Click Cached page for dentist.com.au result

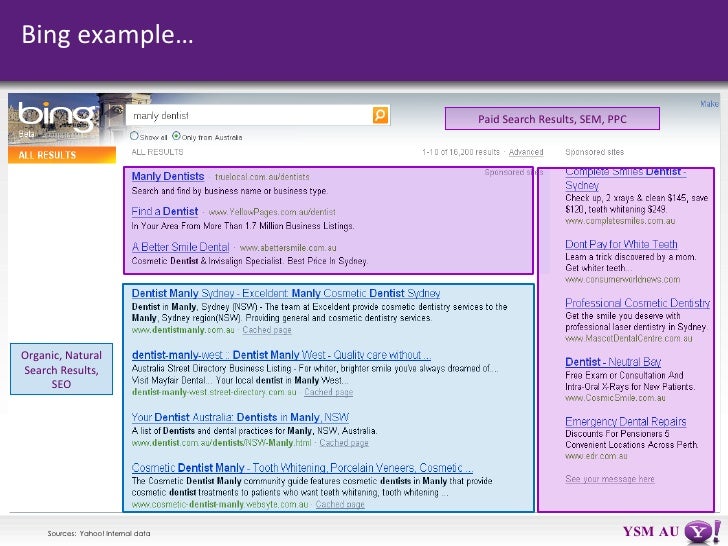344,443
